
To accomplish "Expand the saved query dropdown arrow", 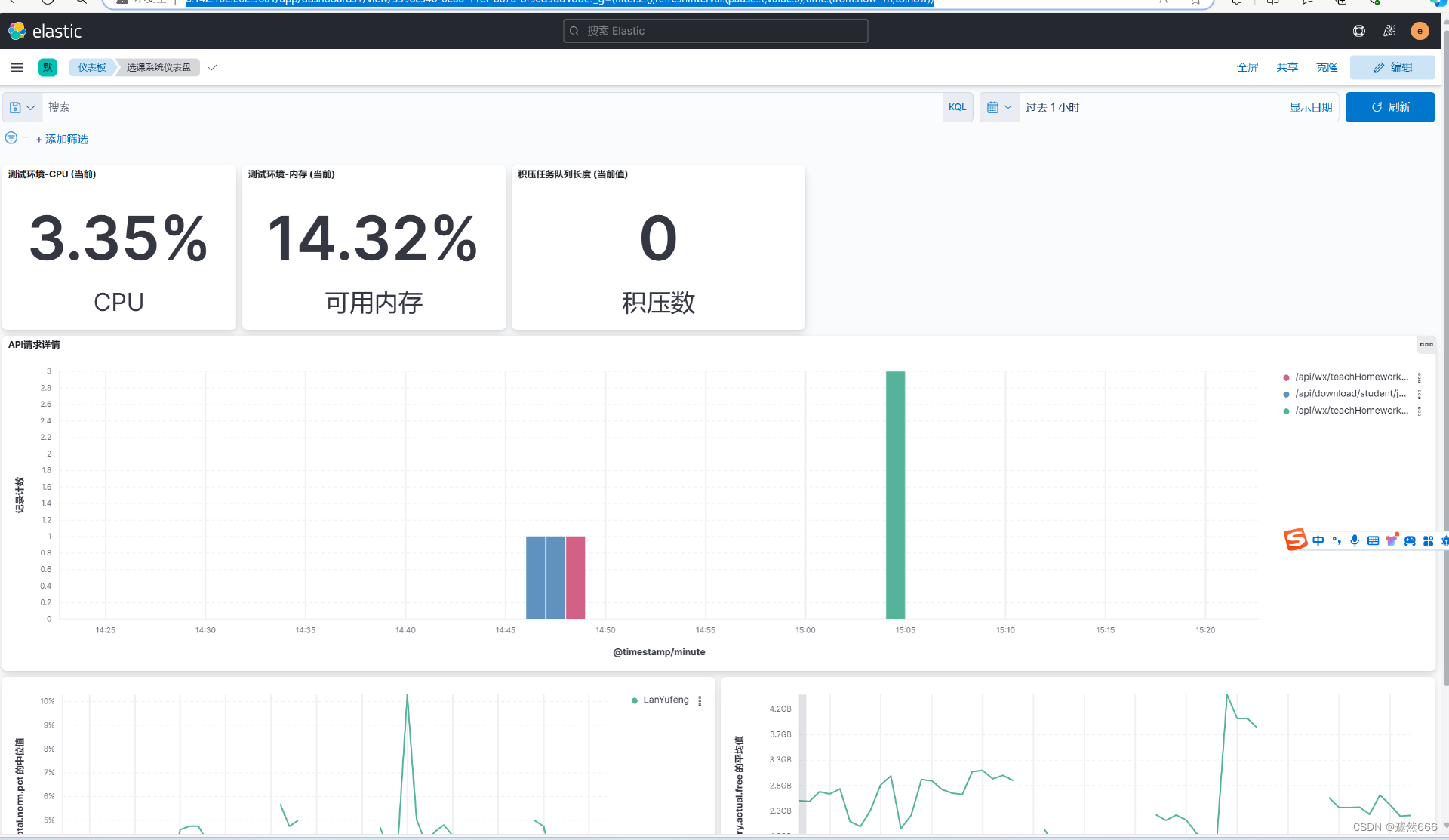I will pos(32,106).
